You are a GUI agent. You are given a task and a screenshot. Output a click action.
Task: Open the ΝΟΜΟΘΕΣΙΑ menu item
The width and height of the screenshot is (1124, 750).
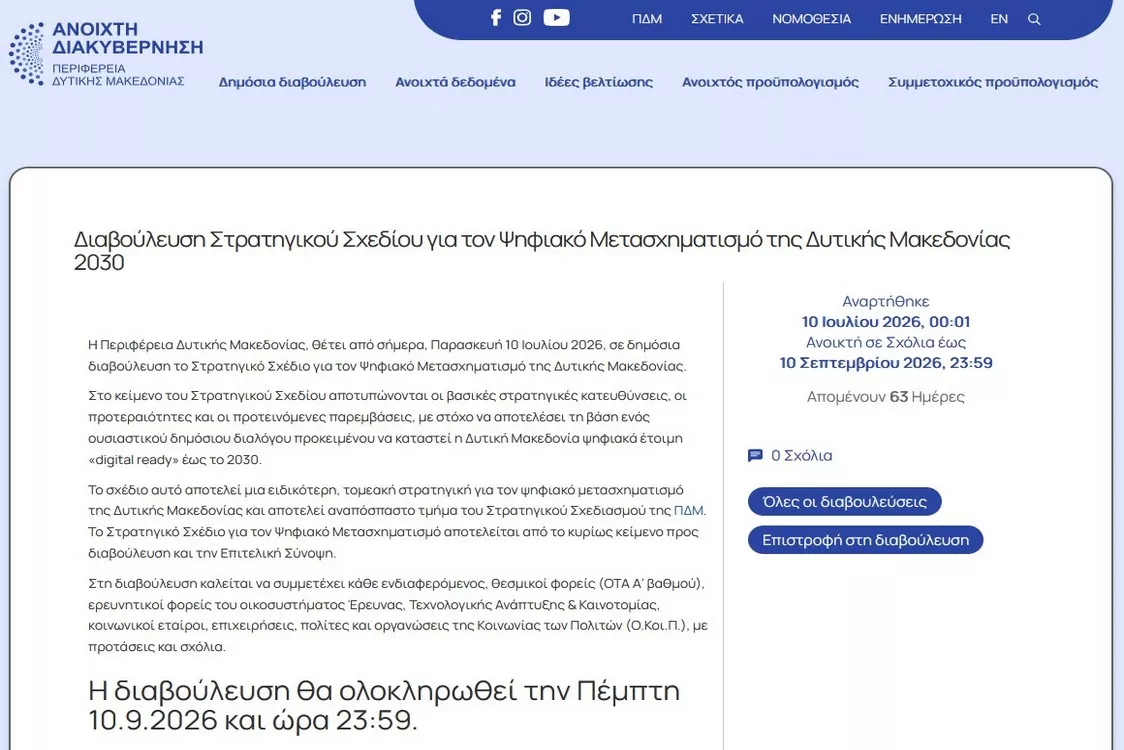coord(811,19)
